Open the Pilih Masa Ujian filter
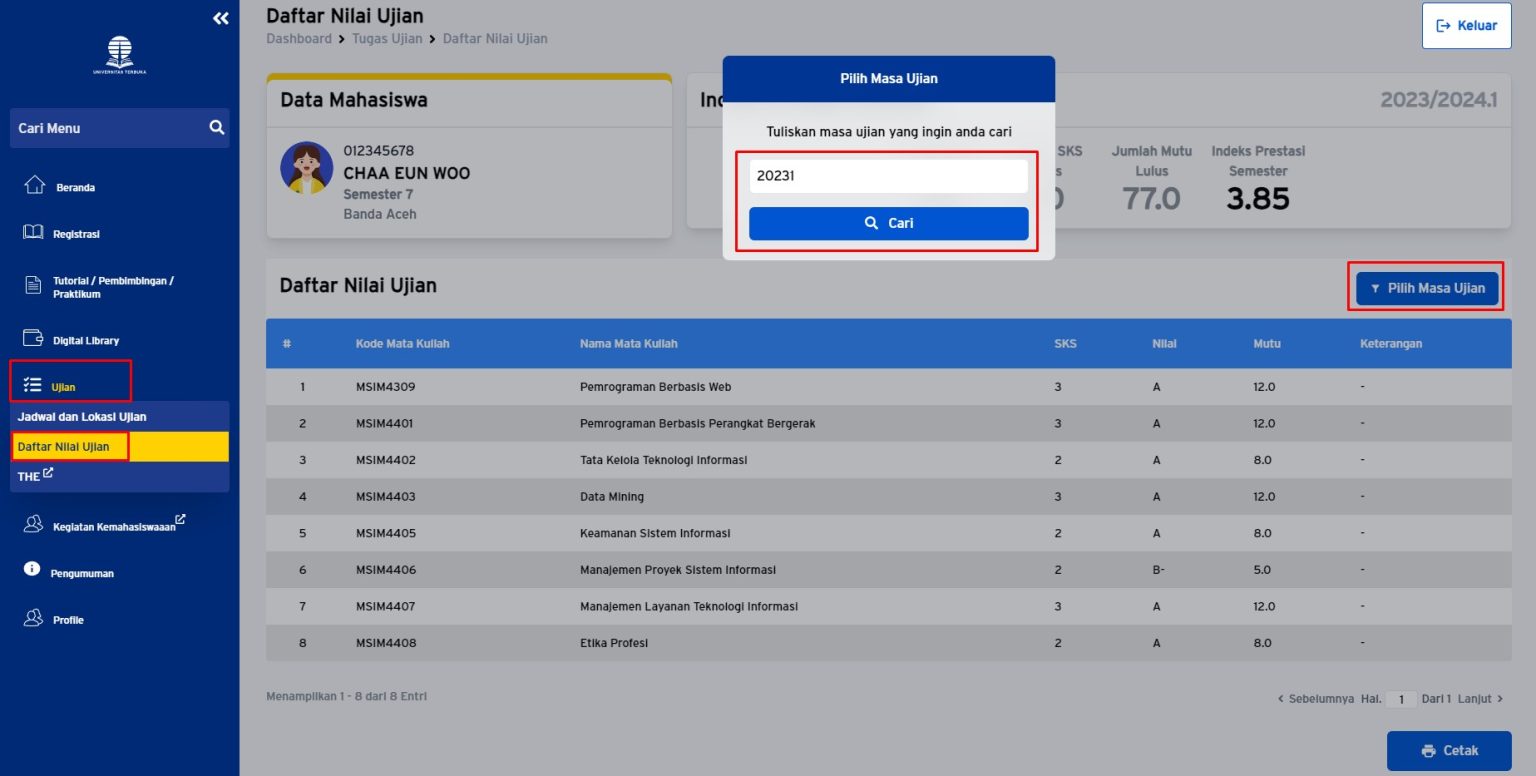This screenshot has height=776, width=1536. point(1427,288)
